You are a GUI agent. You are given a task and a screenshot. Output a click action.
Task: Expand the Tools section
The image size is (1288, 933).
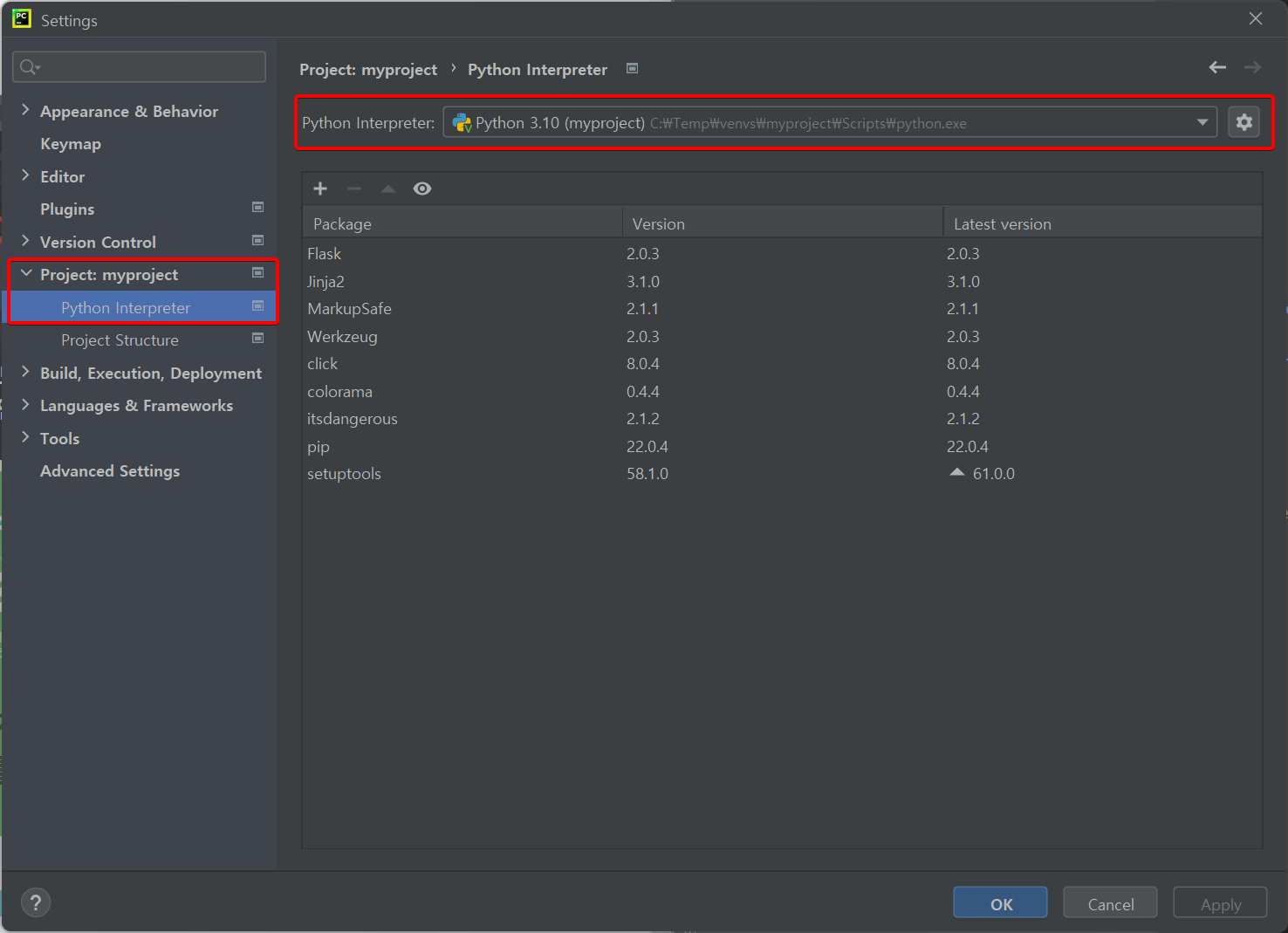(25, 437)
